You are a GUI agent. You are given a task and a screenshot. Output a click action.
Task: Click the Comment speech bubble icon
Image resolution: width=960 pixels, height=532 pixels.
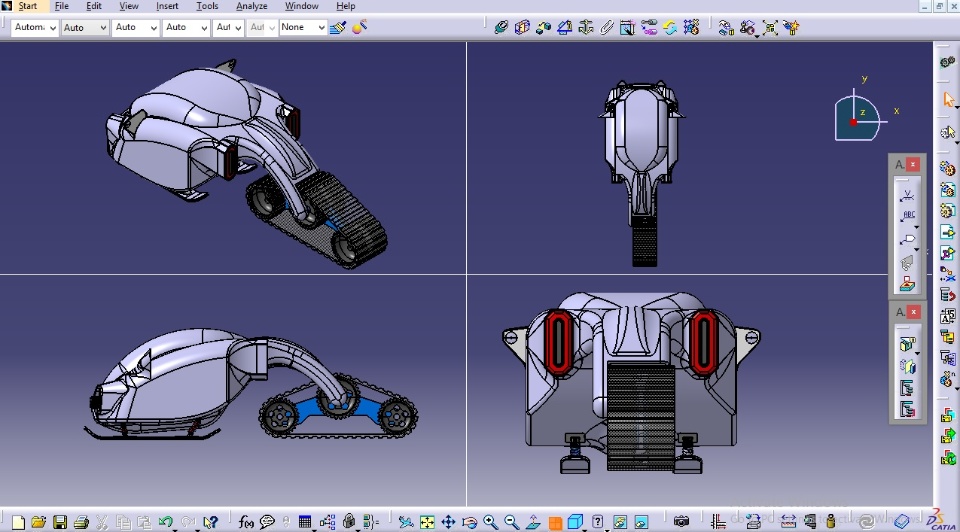(x=267, y=522)
